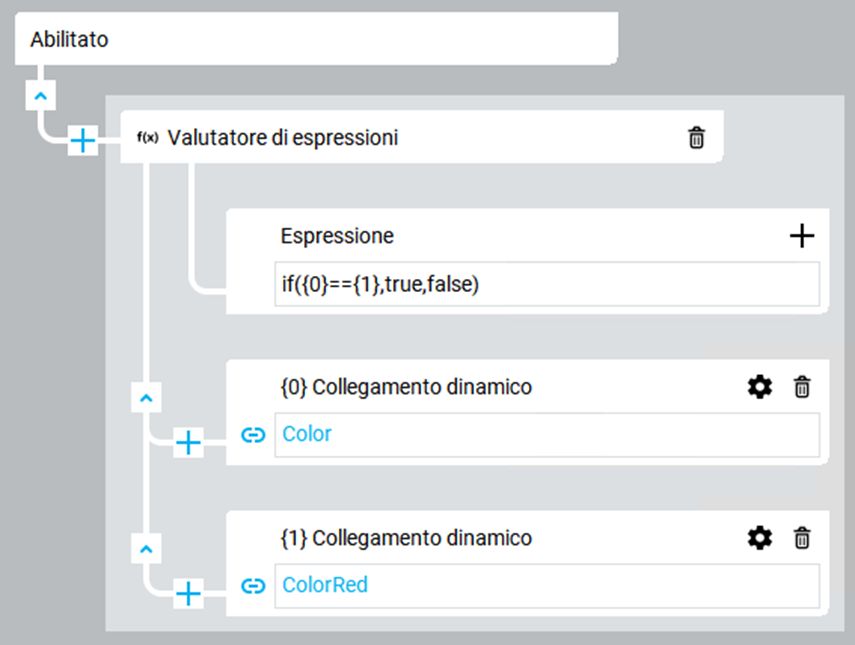Delete the {0} Collegamento dinamico entry
This screenshot has width=855, height=645.
(x=802, y=387)
